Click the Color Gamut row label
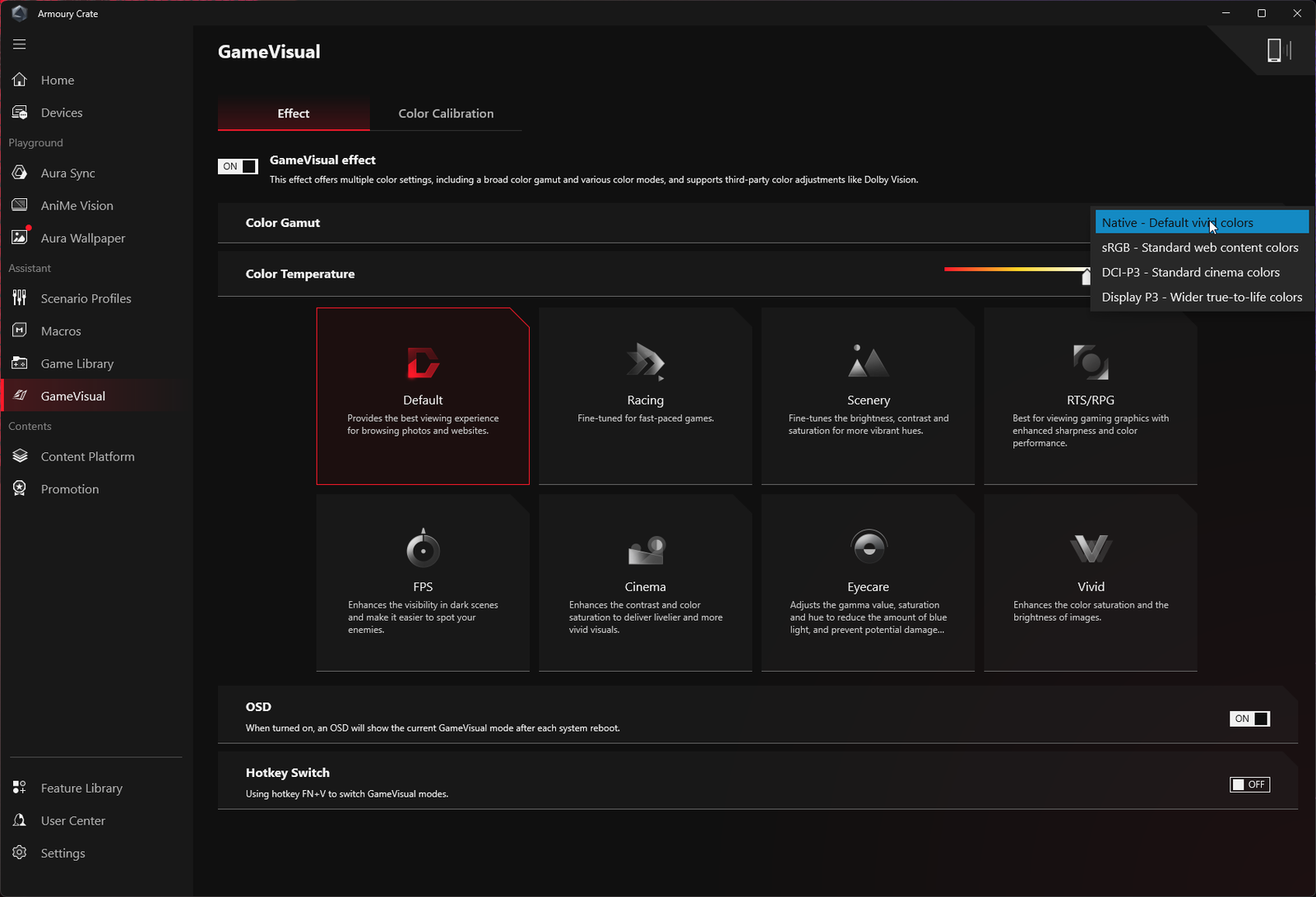The height and width of the screenshot is (897, 1316). [x=283, y=223]
